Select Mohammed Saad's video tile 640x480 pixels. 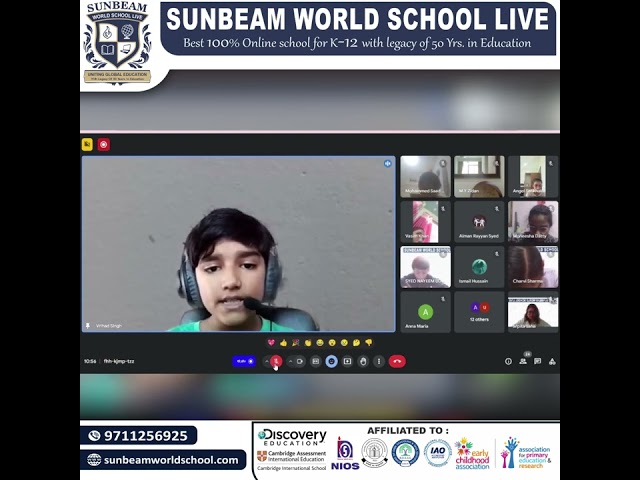(425, 176)
